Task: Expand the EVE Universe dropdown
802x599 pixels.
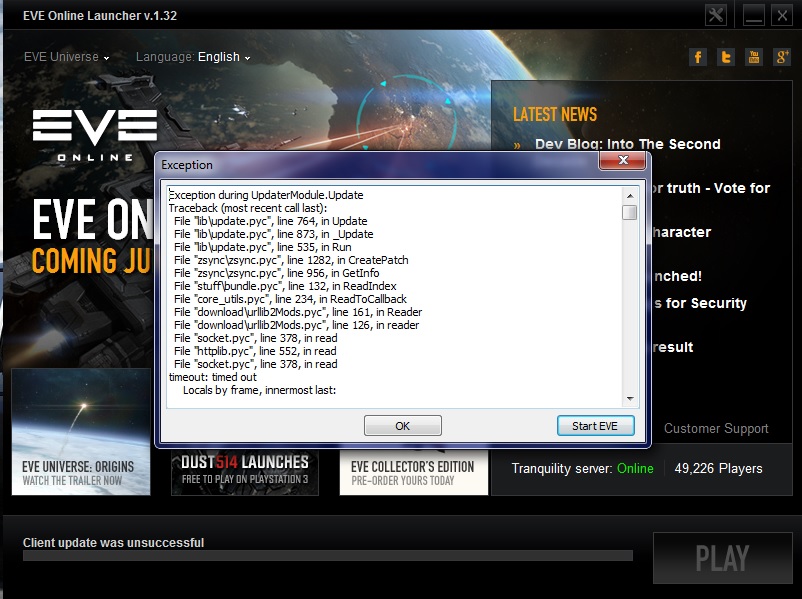Action: coord(66,57)
